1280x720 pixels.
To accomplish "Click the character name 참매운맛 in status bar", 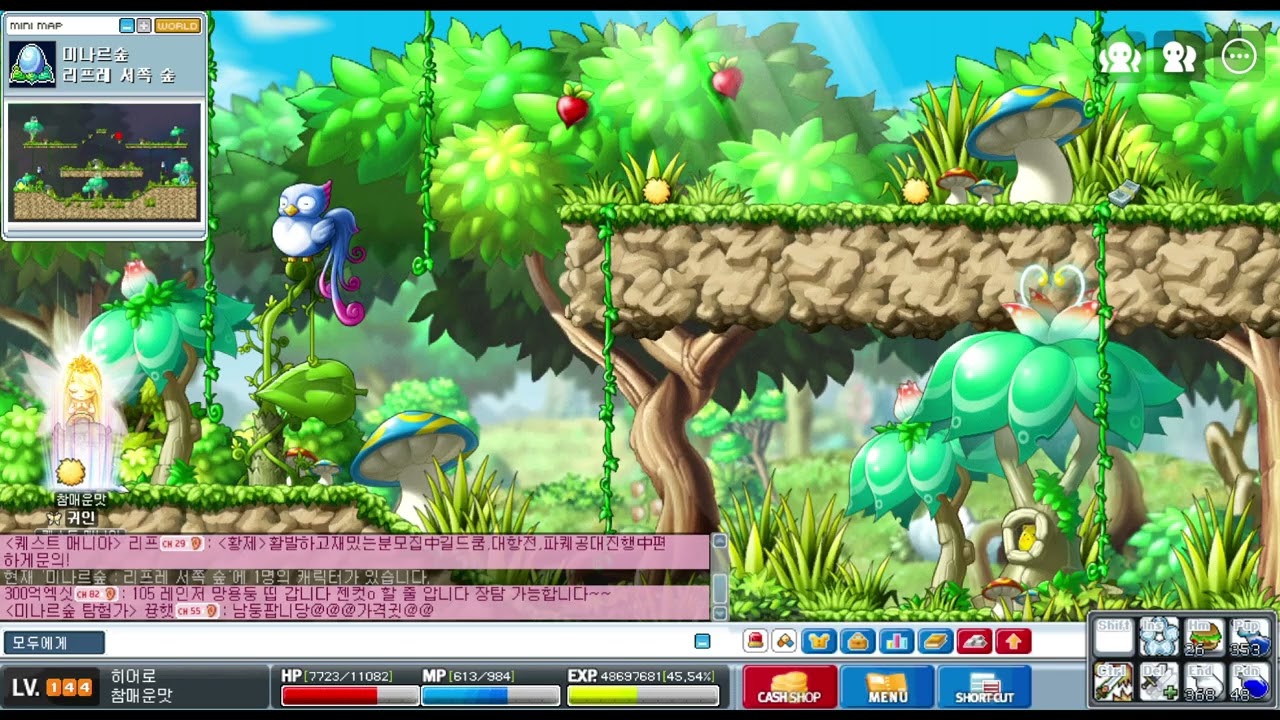I will point(141,696).
